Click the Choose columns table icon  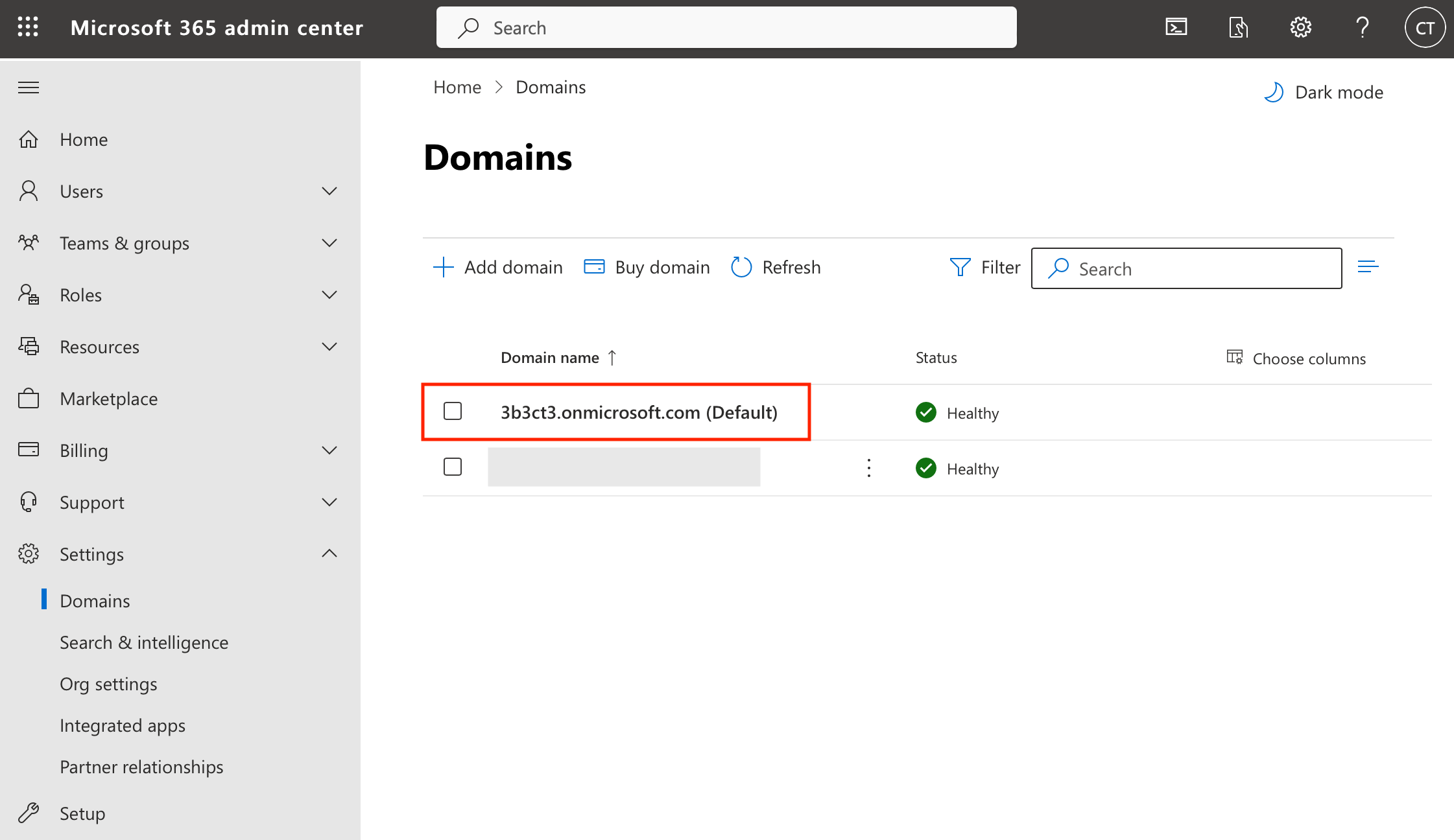(x=1234, y=357)
